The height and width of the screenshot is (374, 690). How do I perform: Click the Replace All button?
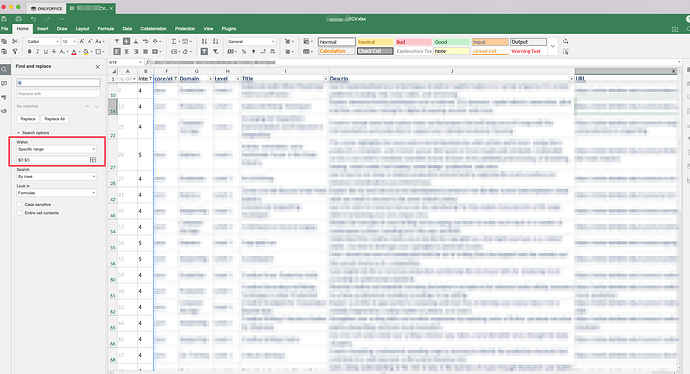coord(55,119)
